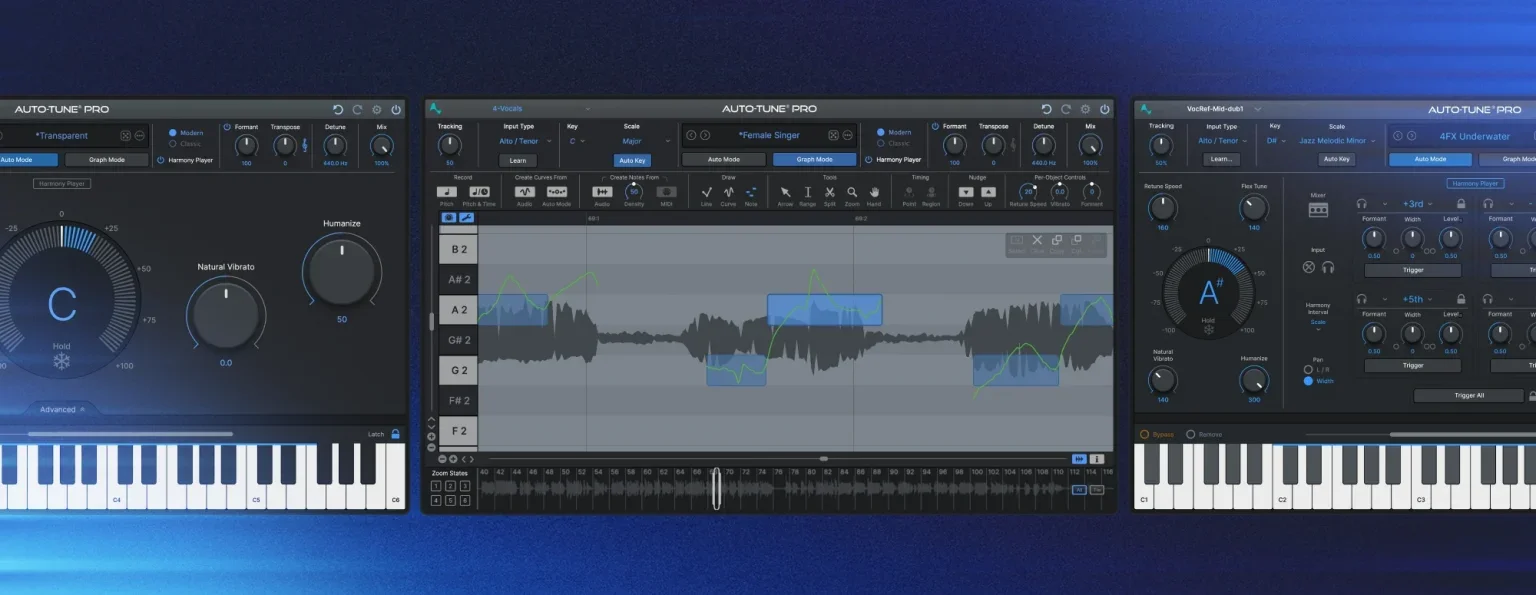Open the +3rd harmony interval dropdown

1419,203
